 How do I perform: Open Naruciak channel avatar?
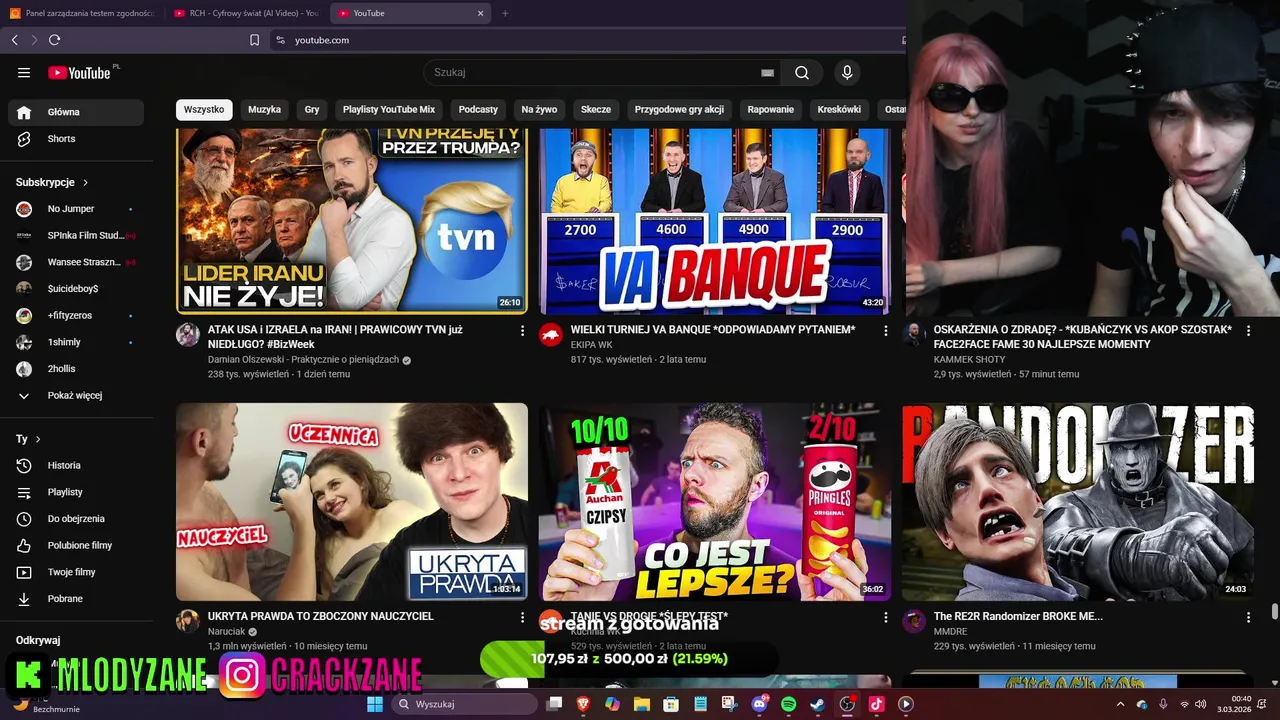coord(188,621)
